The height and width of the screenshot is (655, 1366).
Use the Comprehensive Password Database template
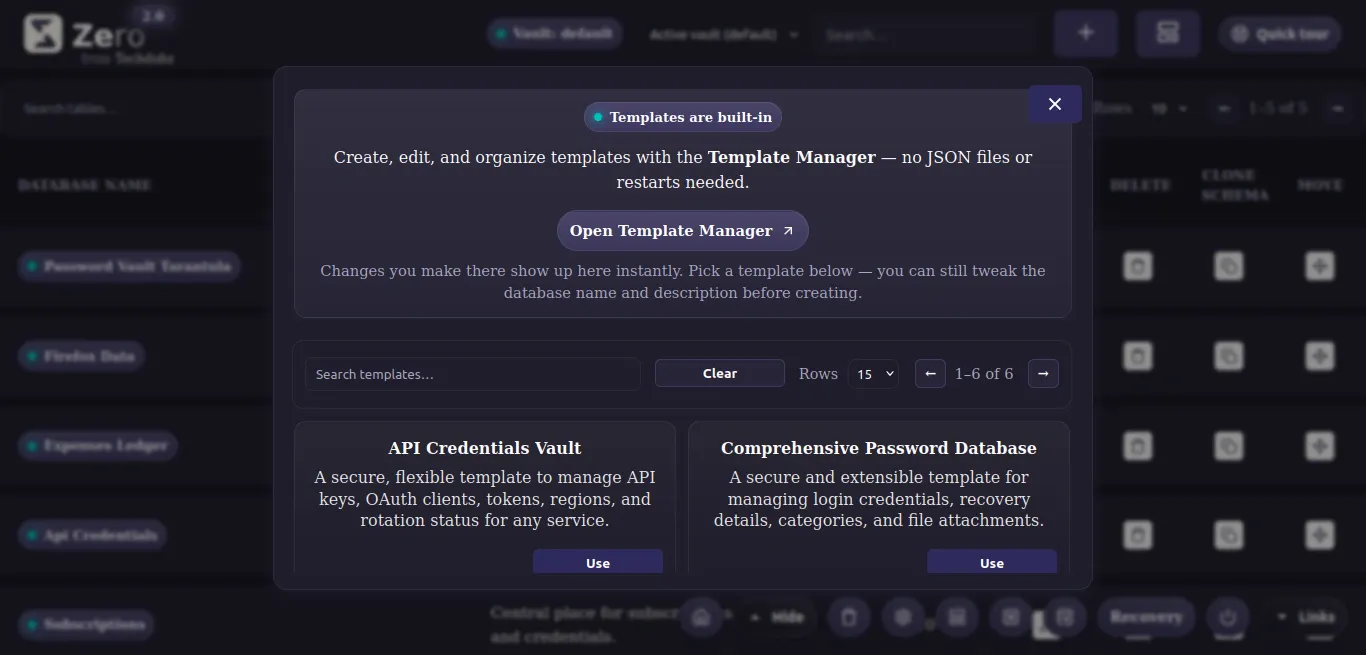coord(992,562)
